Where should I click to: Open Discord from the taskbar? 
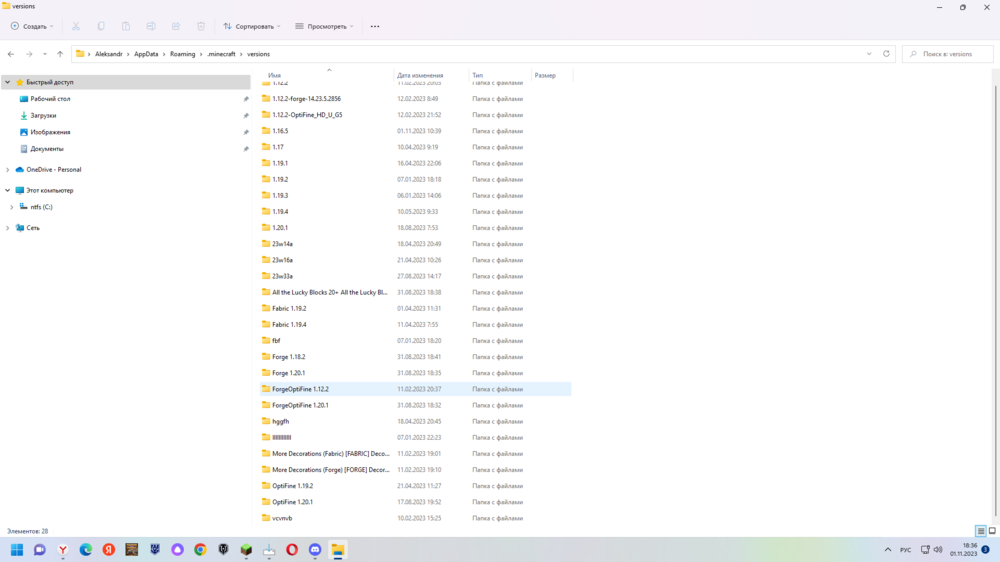tap(315, 549)
